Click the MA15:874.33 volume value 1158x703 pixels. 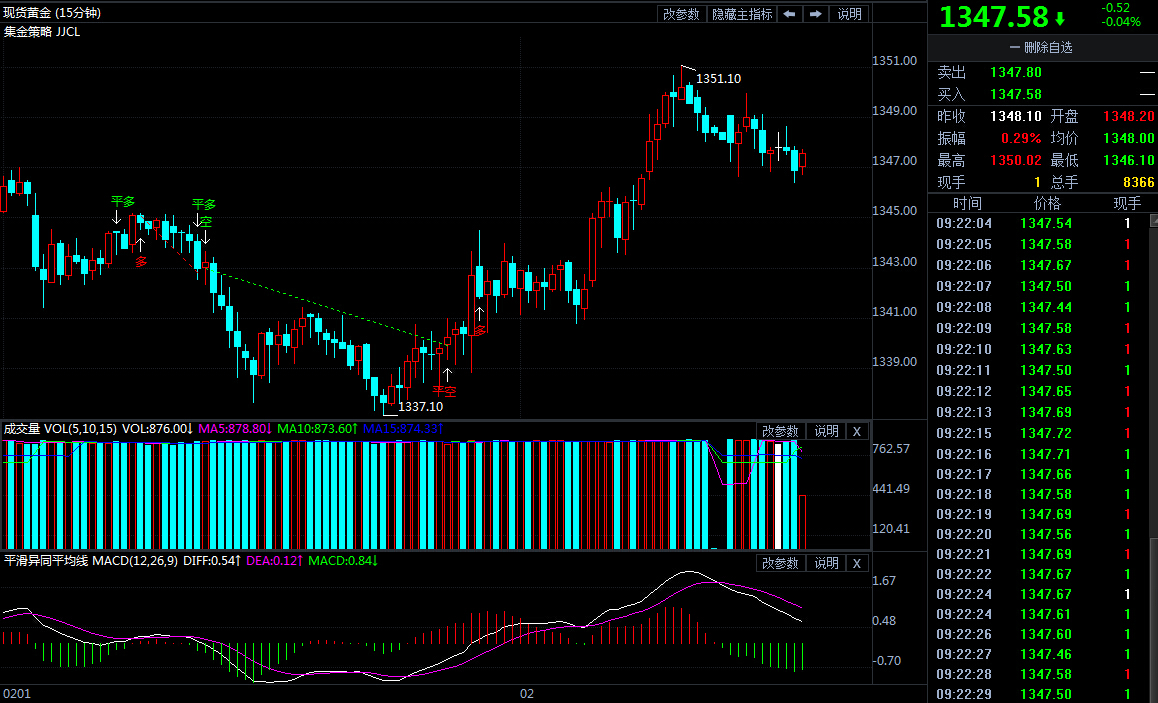[x=402, y=428]
